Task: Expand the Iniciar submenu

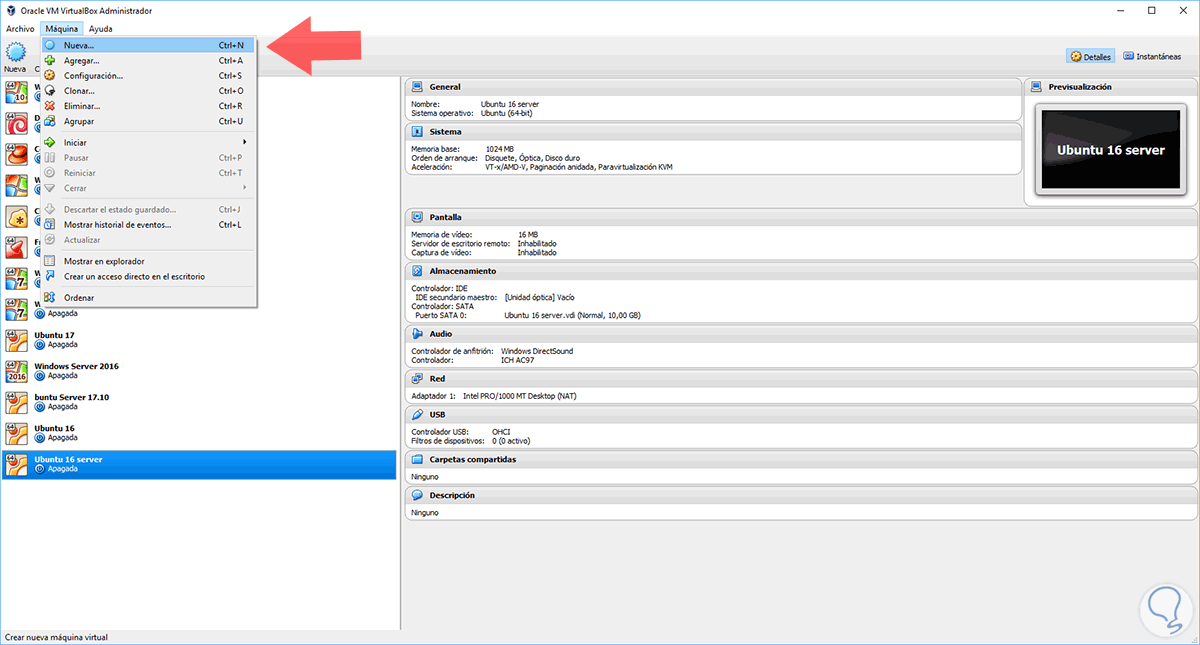Action: click(148, 142)
